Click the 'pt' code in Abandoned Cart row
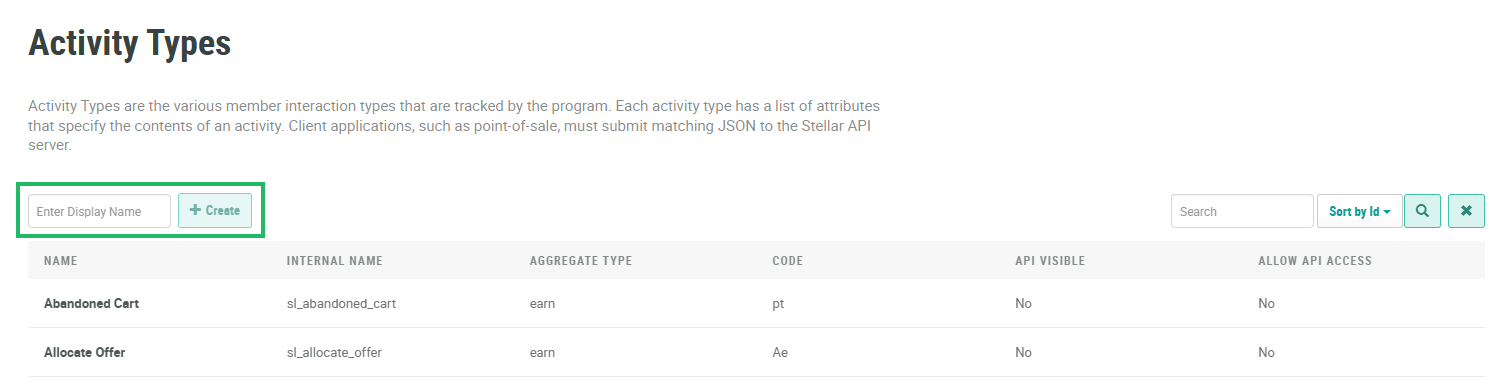Screen dimensions: 1512x389 pos(779,303)
